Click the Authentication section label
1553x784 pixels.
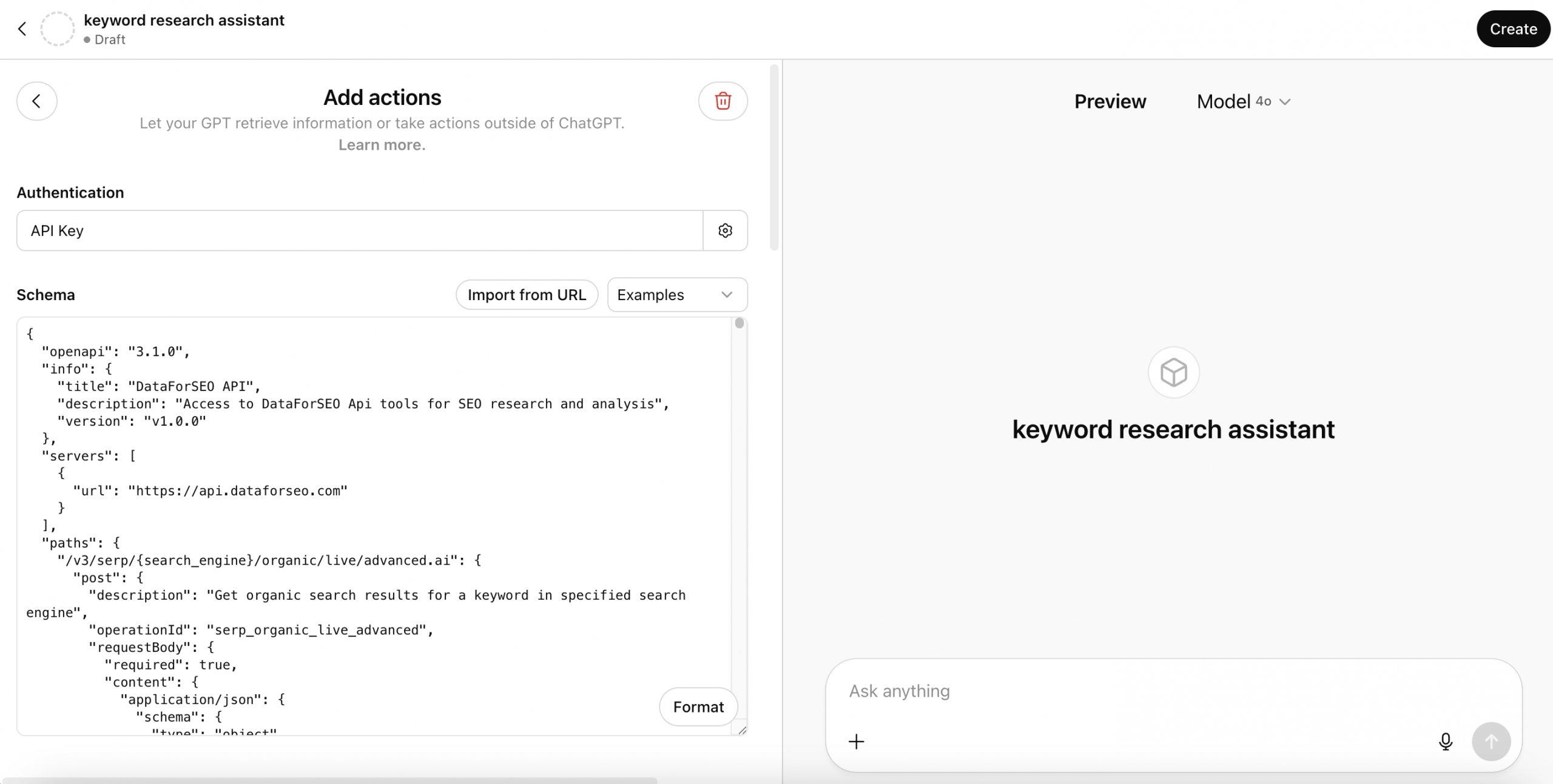tap(70, 192)
